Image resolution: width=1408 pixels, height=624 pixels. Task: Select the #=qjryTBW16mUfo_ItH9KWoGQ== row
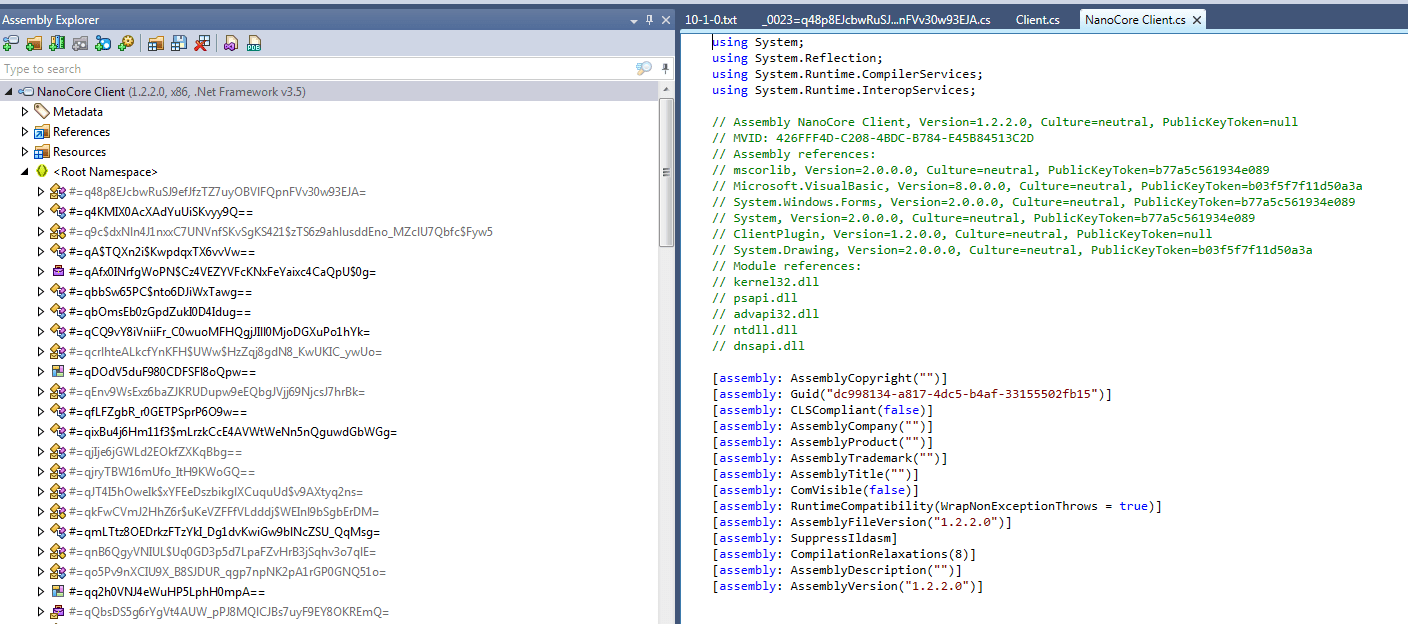330,471
